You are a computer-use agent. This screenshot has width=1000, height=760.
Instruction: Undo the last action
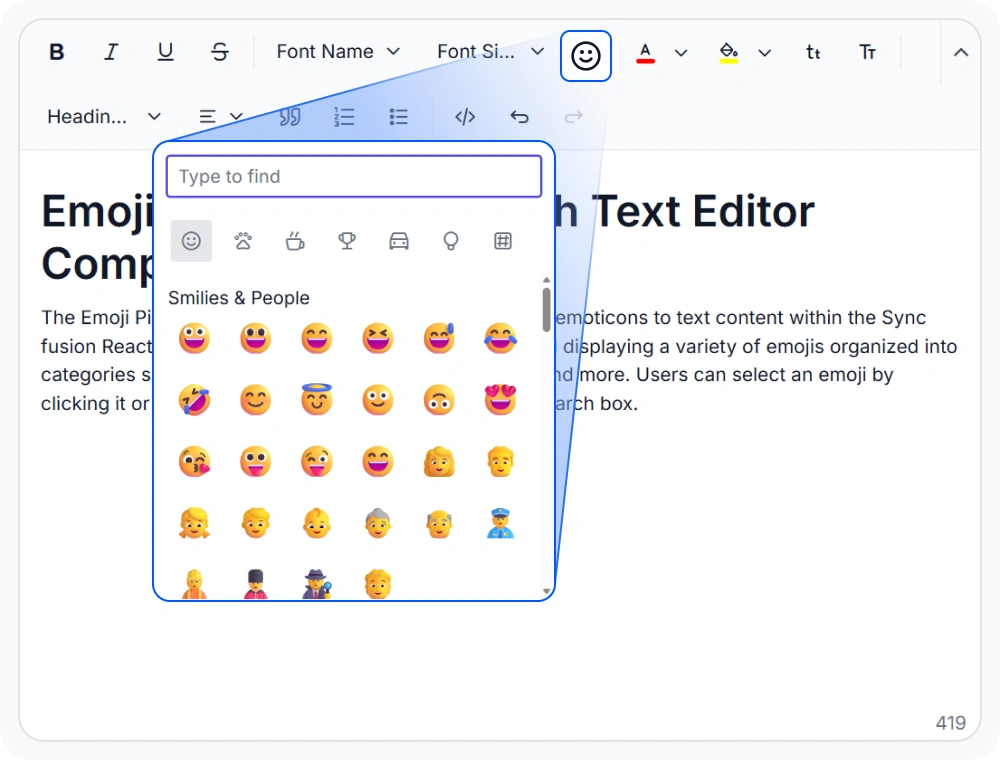pyautogui.click(x=519, y=117)
